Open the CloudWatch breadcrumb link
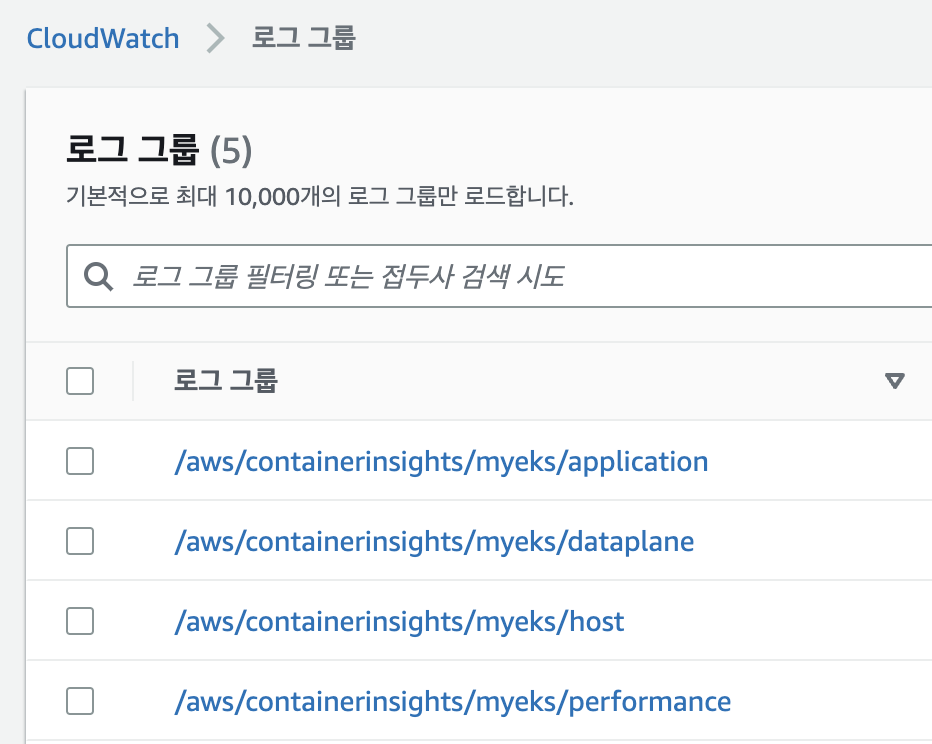Screen dimensions: 932x744 tap(103, 39)
